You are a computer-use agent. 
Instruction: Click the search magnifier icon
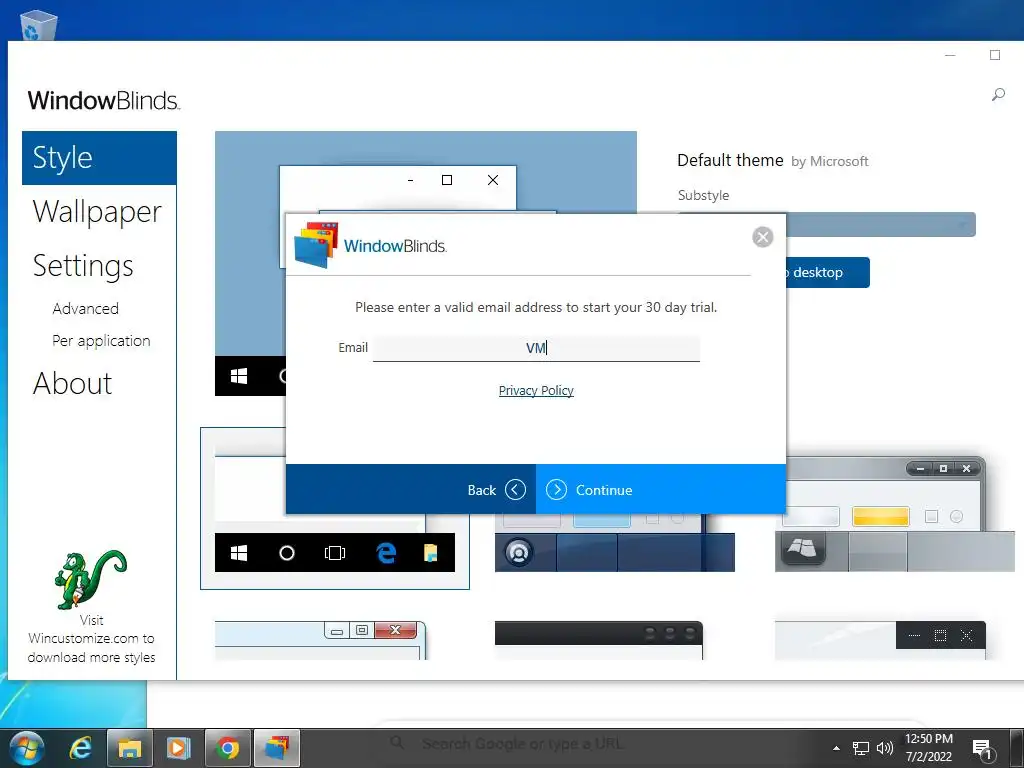998,95
